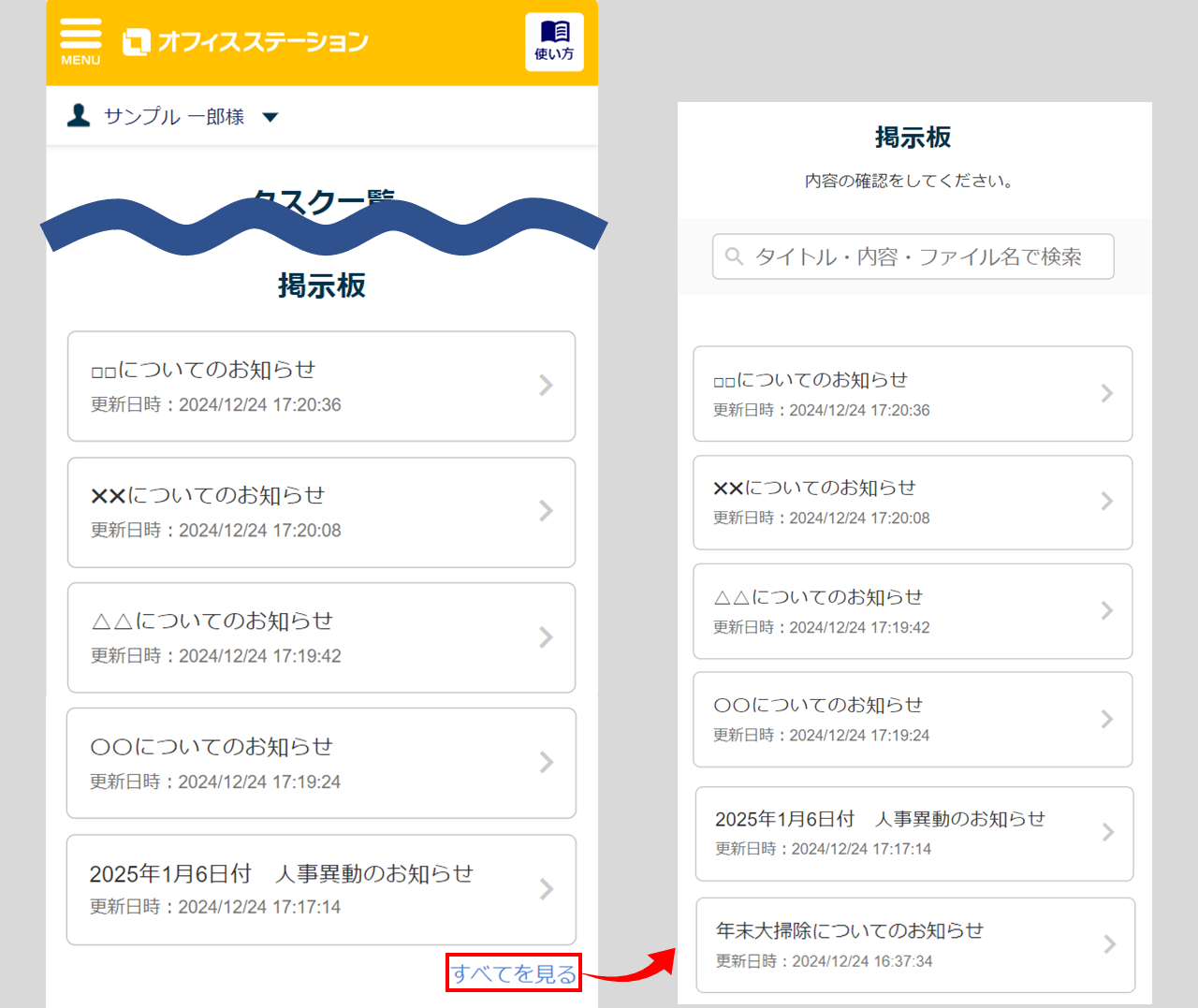Open ××についてのお知らせ in left list
Screen dimensions: 1198x1008
click(x=309, y=512)
